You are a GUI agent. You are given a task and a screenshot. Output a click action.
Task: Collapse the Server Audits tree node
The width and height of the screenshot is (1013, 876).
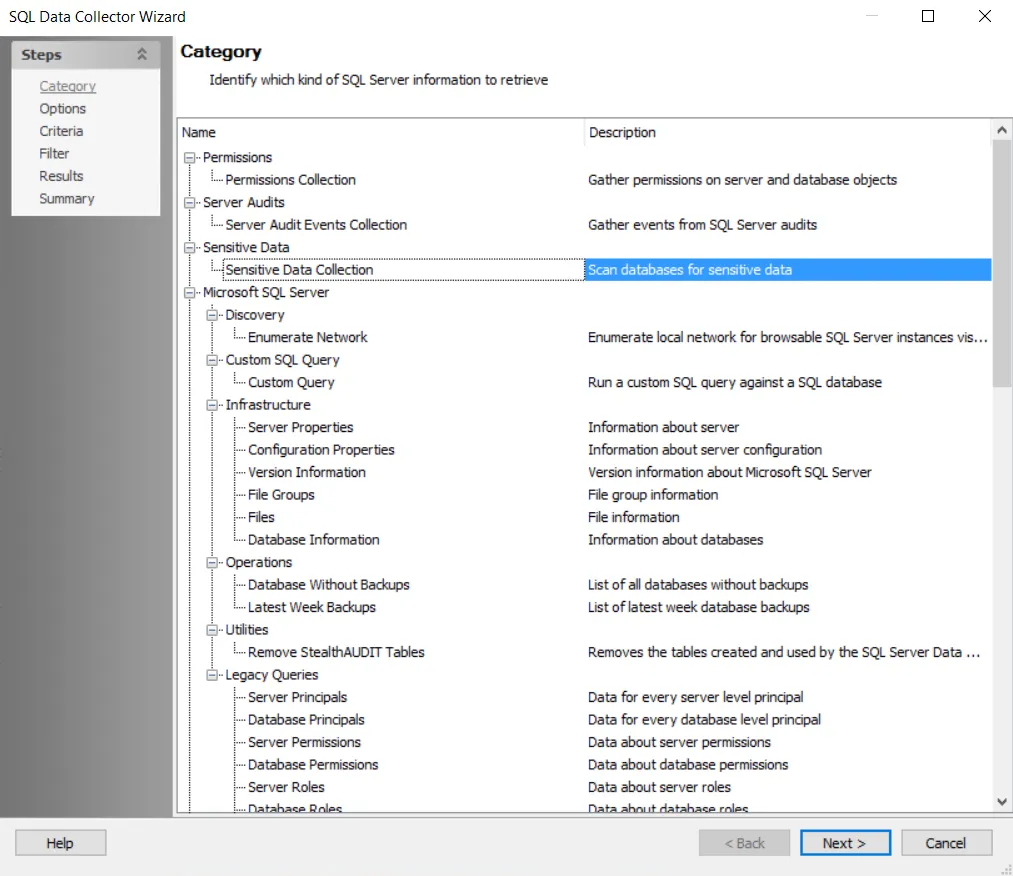189,203
